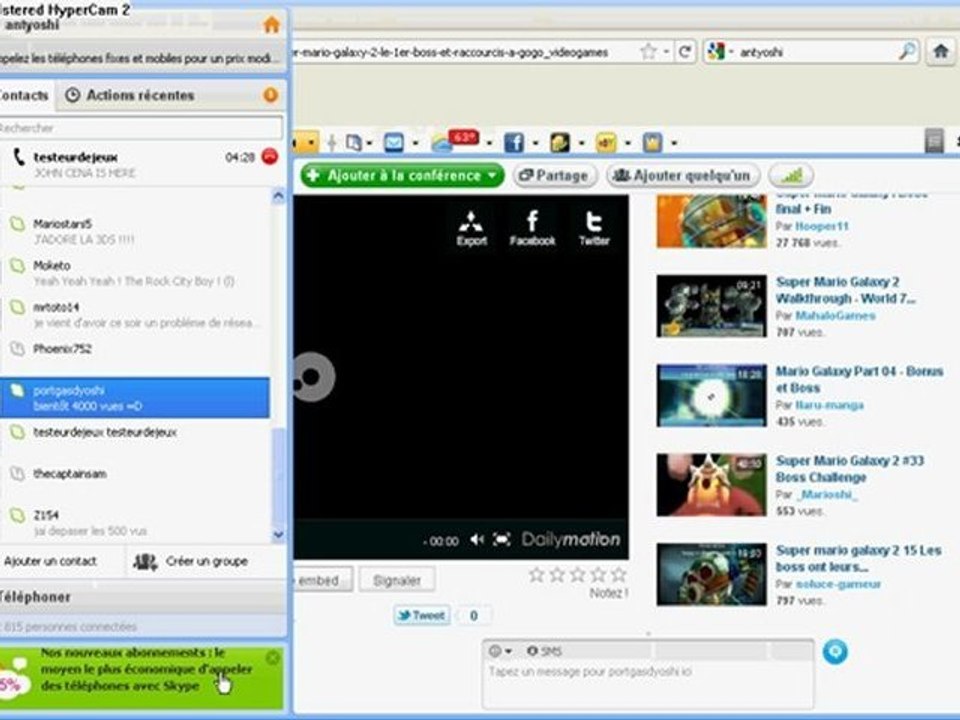Switch to Actions récentes tab
Image resolution: width=960 pixels, height=720 pixels.
pyautogui.click(x=130, y=95)
